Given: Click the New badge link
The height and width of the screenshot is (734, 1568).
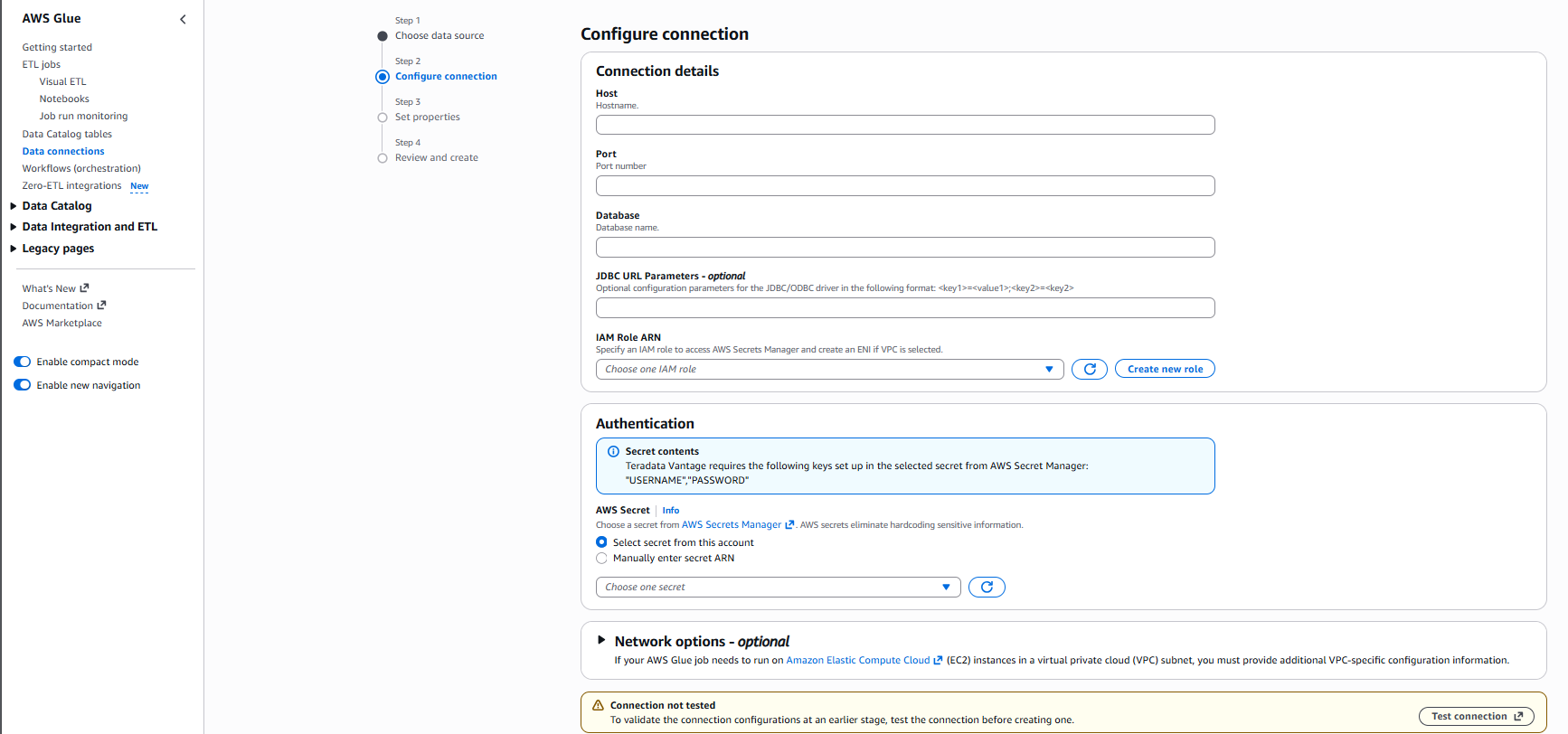Looking at the screenshot, I should click(x=139, y=186).
